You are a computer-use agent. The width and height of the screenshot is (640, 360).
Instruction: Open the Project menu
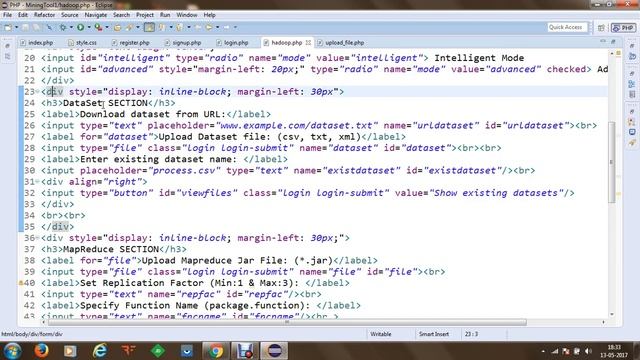point(145,15)
